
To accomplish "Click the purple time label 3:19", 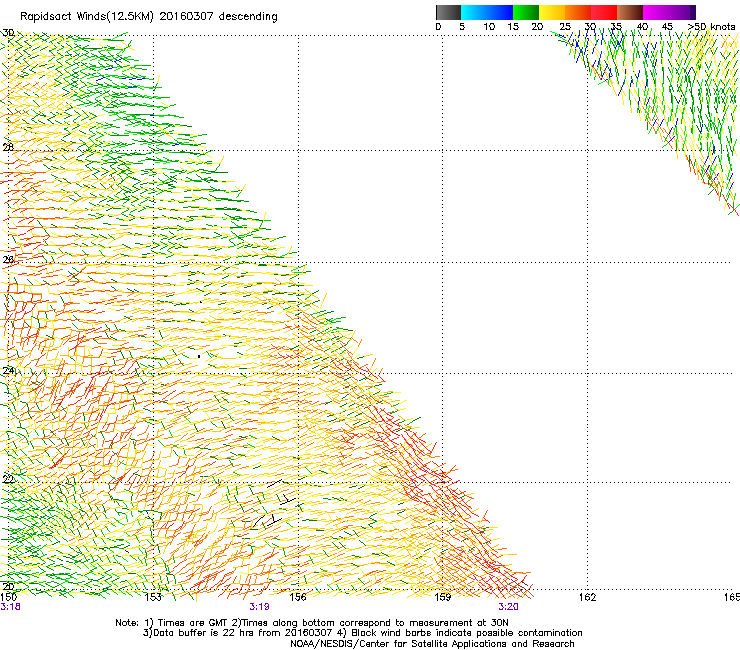I will coord(259,607).
